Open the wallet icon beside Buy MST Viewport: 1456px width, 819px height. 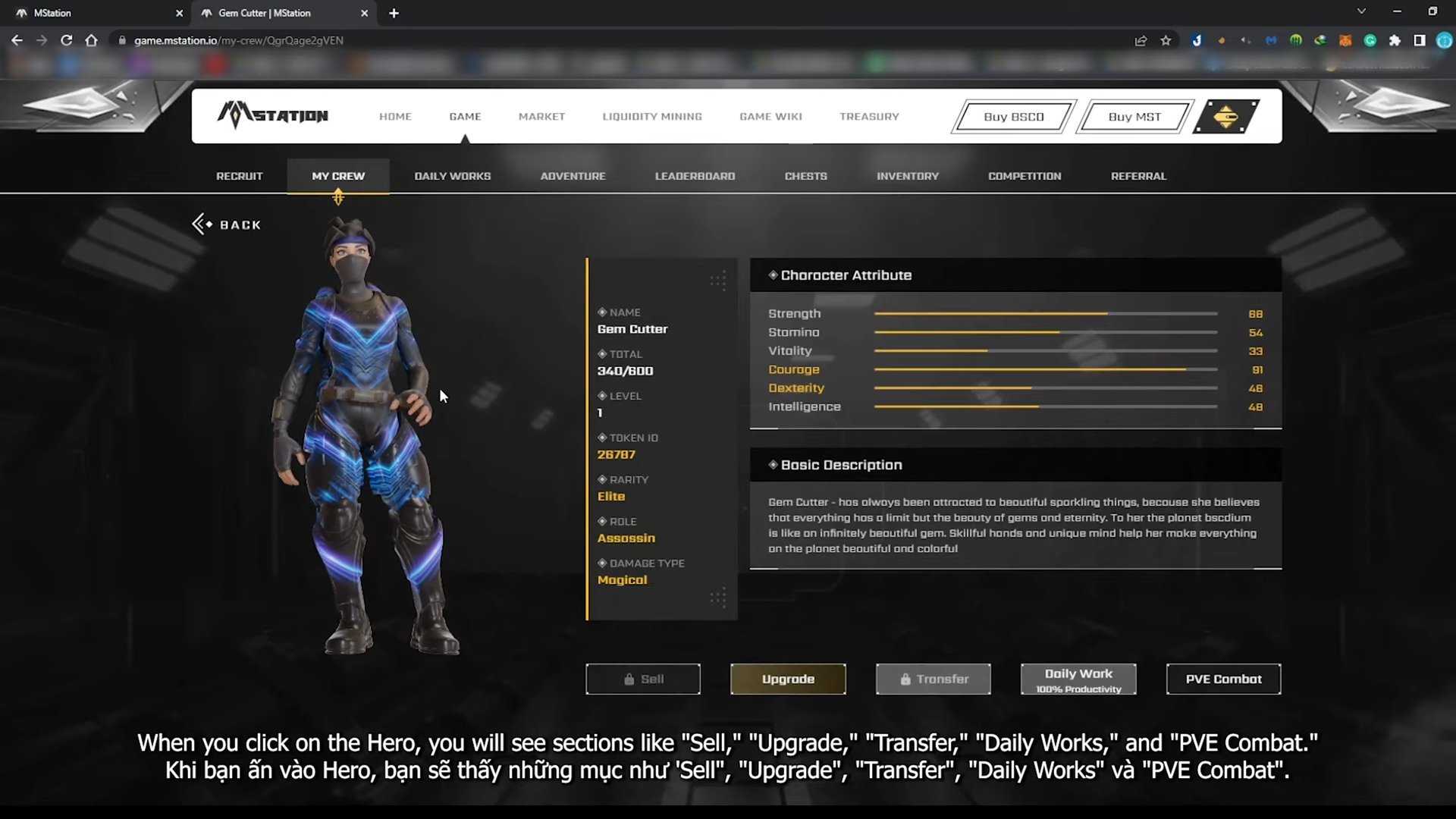click(x=1225, y=116)
